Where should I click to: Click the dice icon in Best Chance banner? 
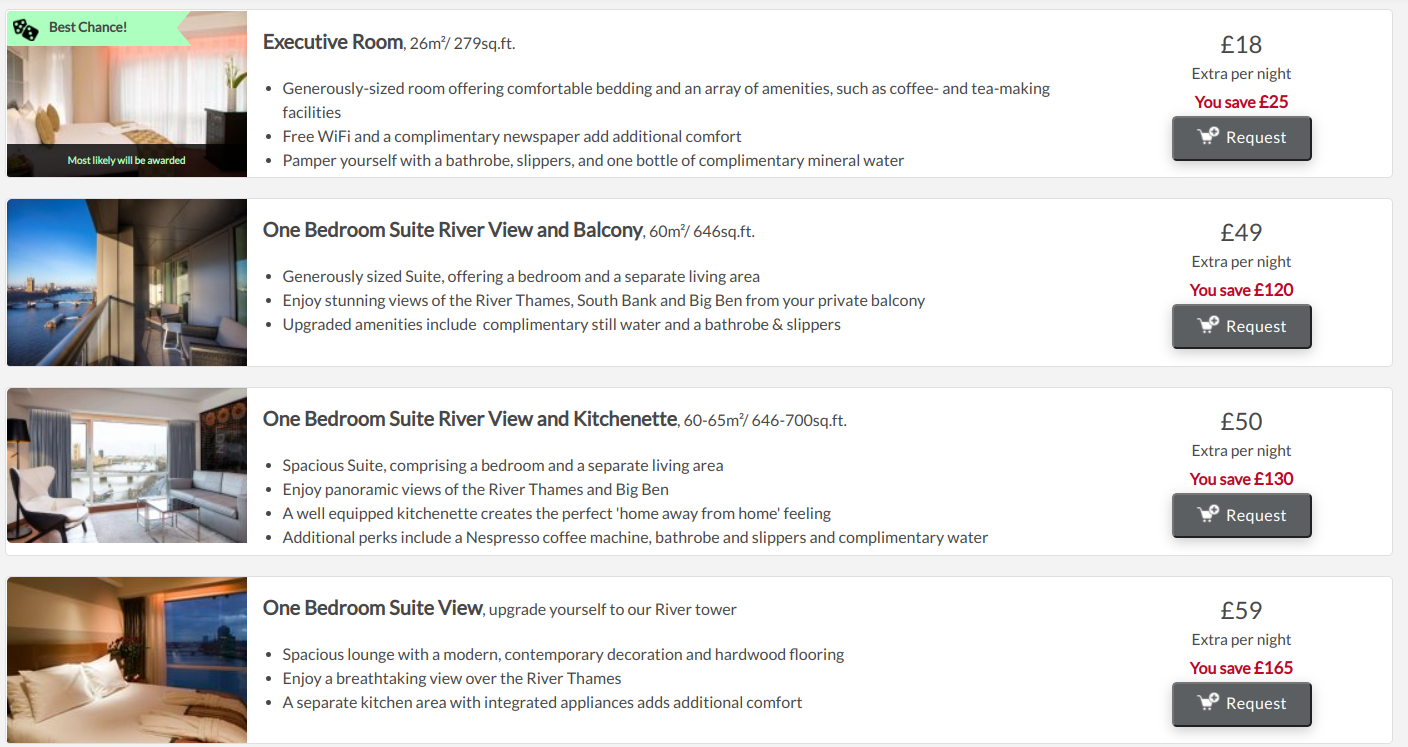tap(26, 28)
